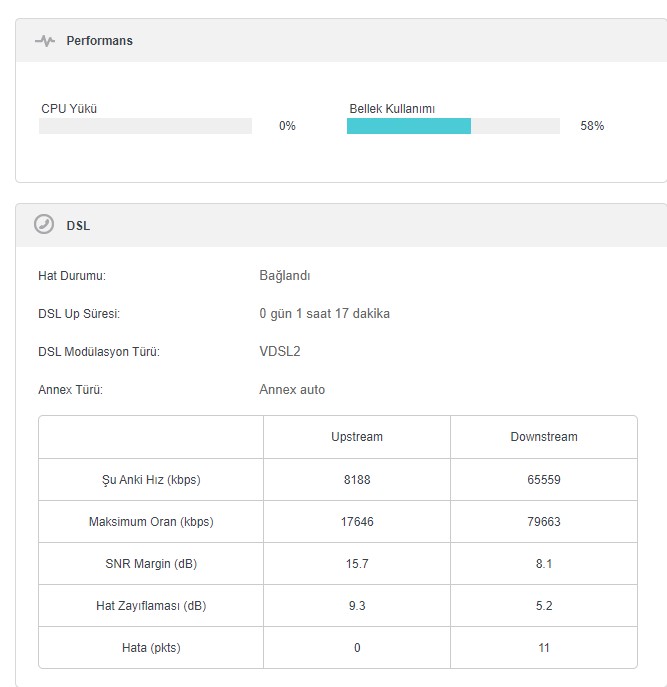Click the Upstream column header

[357, 437]
